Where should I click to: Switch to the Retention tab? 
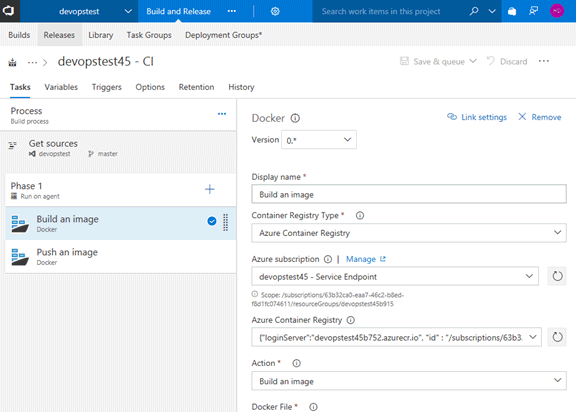pyautogui.click(x=196, y=87)
